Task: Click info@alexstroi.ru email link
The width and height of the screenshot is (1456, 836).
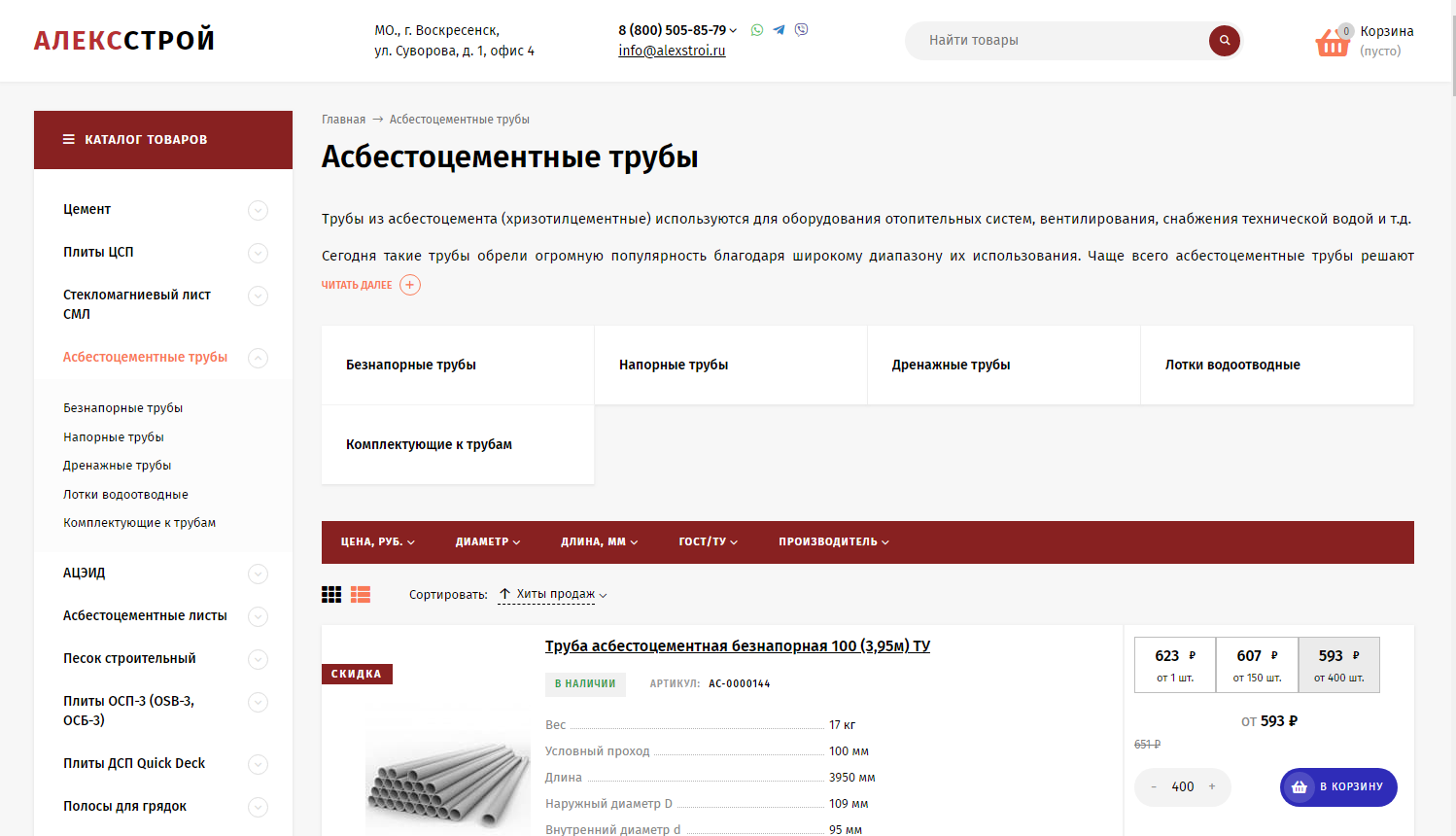Action: click(x=672, y=51)
